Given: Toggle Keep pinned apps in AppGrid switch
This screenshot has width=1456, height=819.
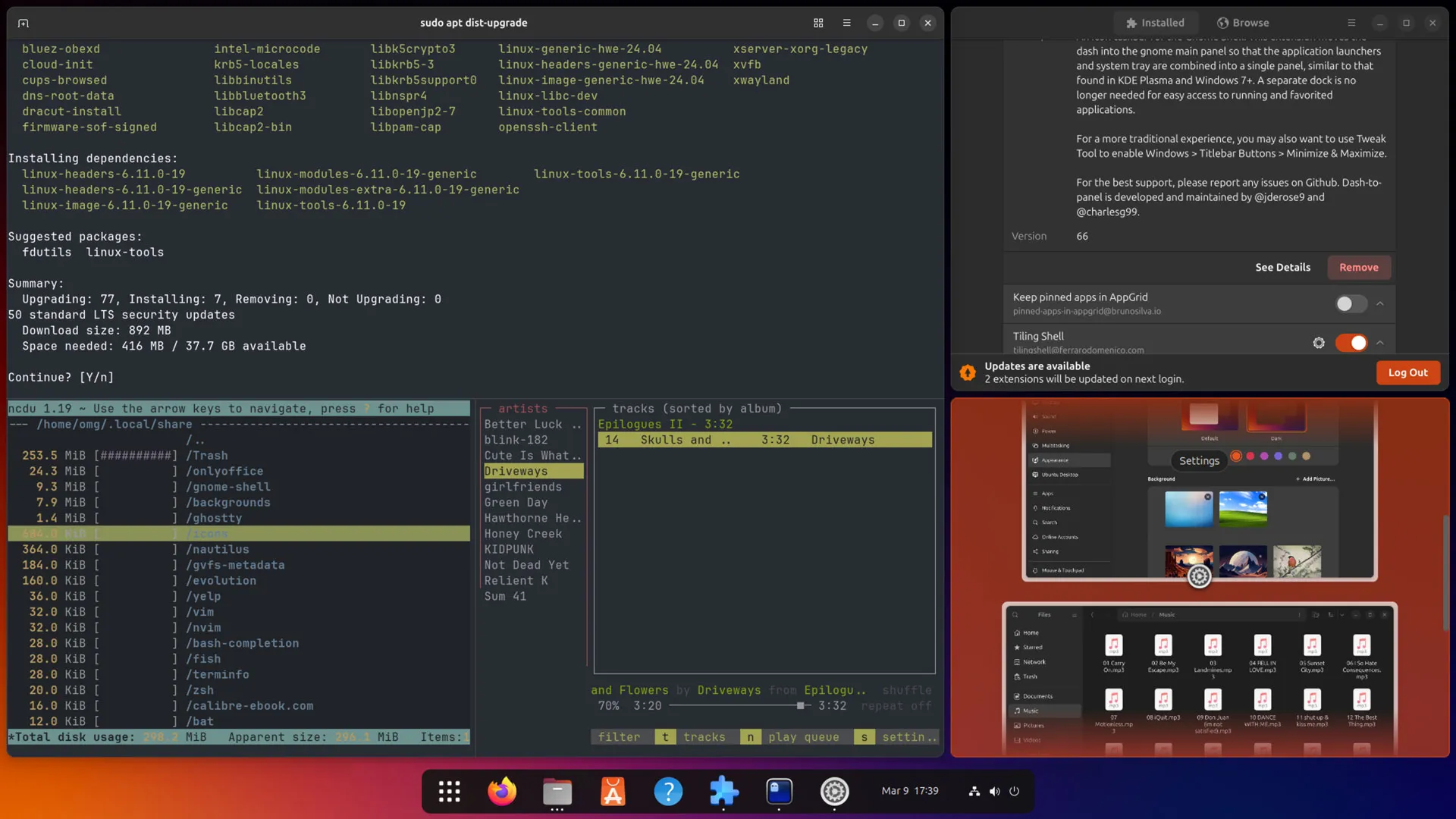Looking at the screenshot, I should pyautogui.click(x=1351, y=303).
